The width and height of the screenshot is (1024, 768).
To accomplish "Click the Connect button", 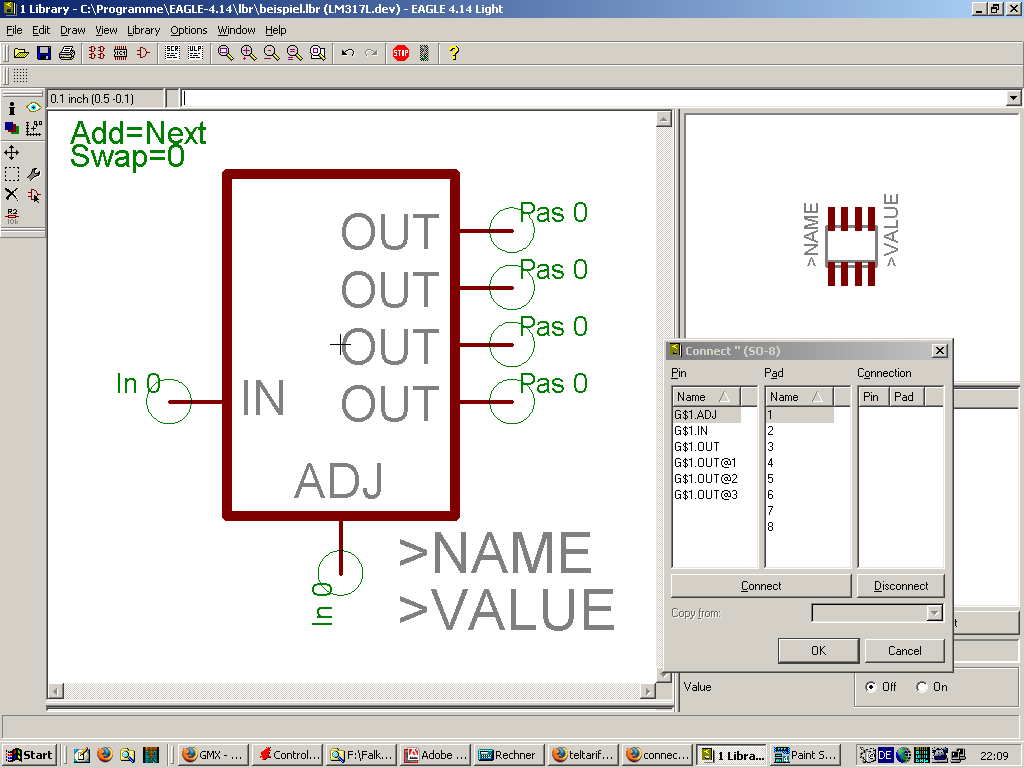I will tap(761, 586).
